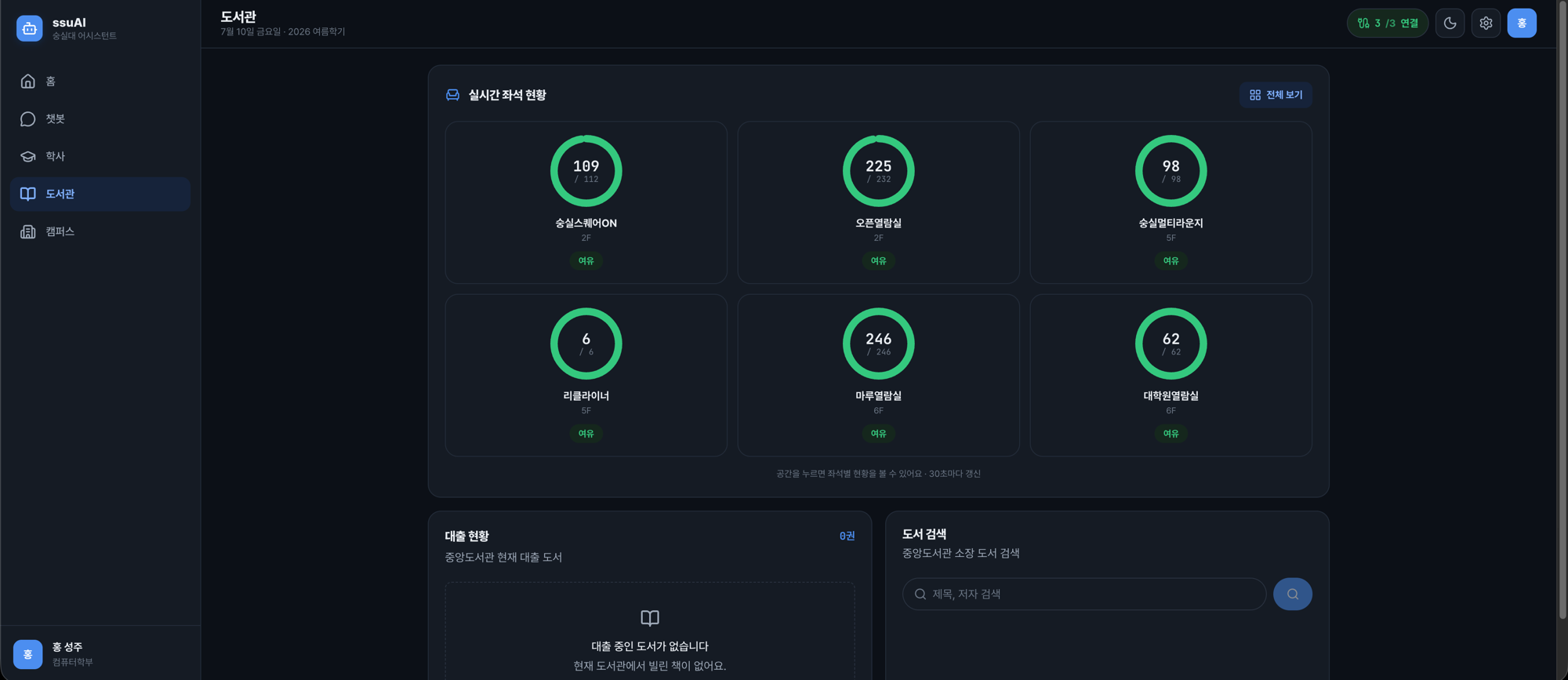Select the 리클라이너 room name

coord(586,396)
